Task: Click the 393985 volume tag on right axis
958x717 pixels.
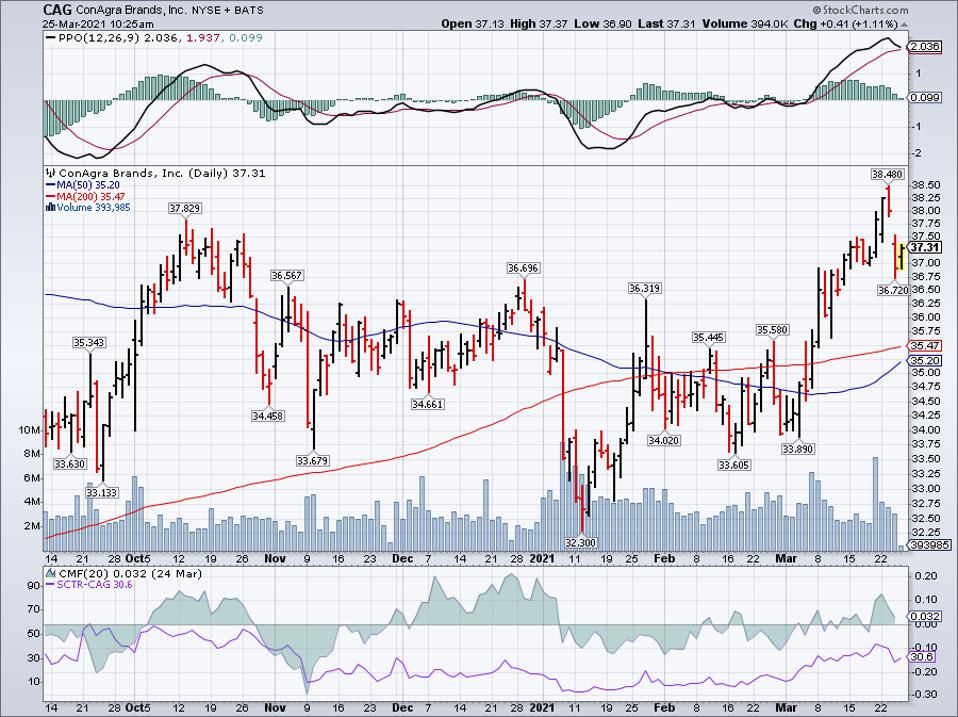Action: [927, 545]
